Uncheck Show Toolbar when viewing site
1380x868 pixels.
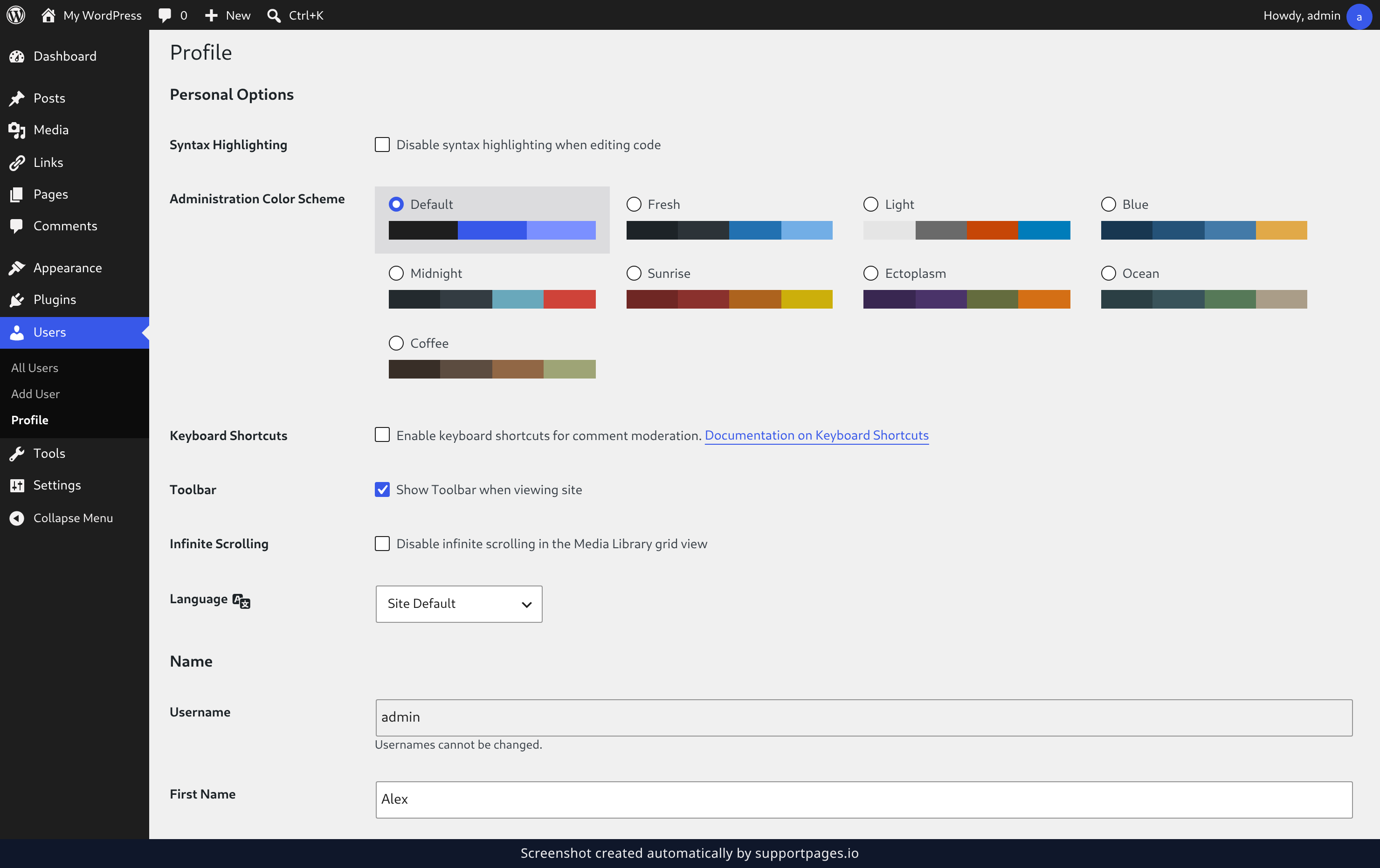coord(382,489)
